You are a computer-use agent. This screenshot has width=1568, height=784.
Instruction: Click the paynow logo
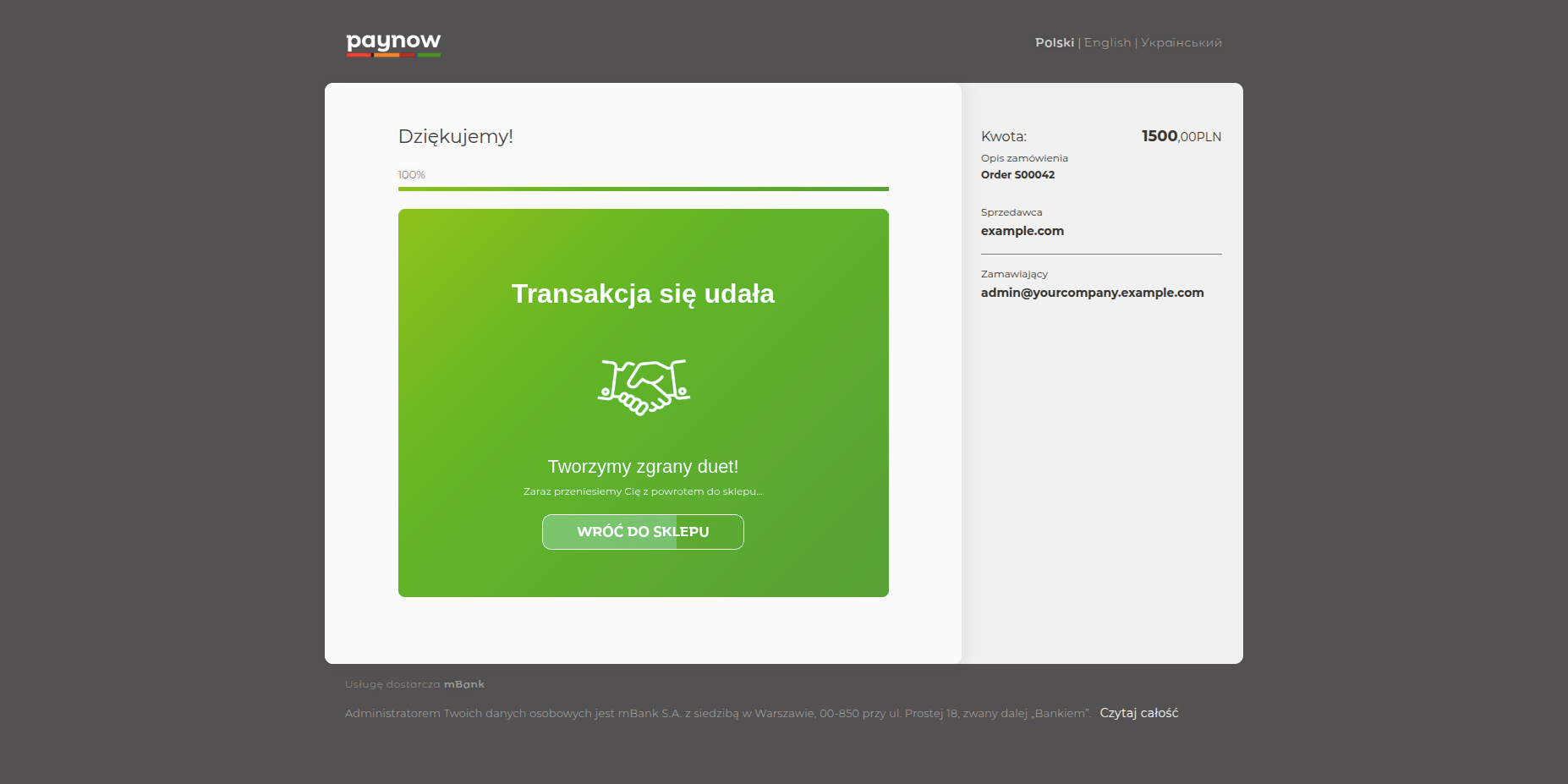[x=393, y=44]
